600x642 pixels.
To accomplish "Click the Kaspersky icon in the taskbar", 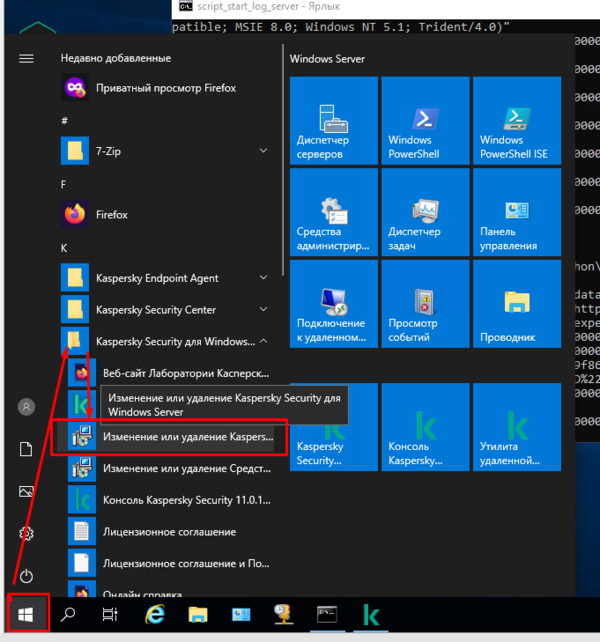I will [371, 615].
